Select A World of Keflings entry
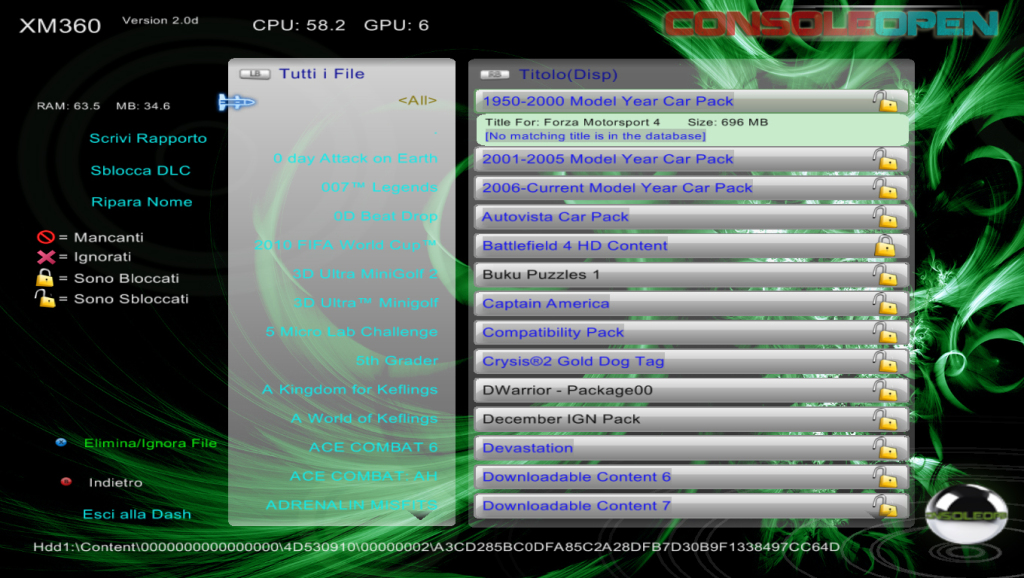This screenshot has height=578, width=1024. (364, 419)
